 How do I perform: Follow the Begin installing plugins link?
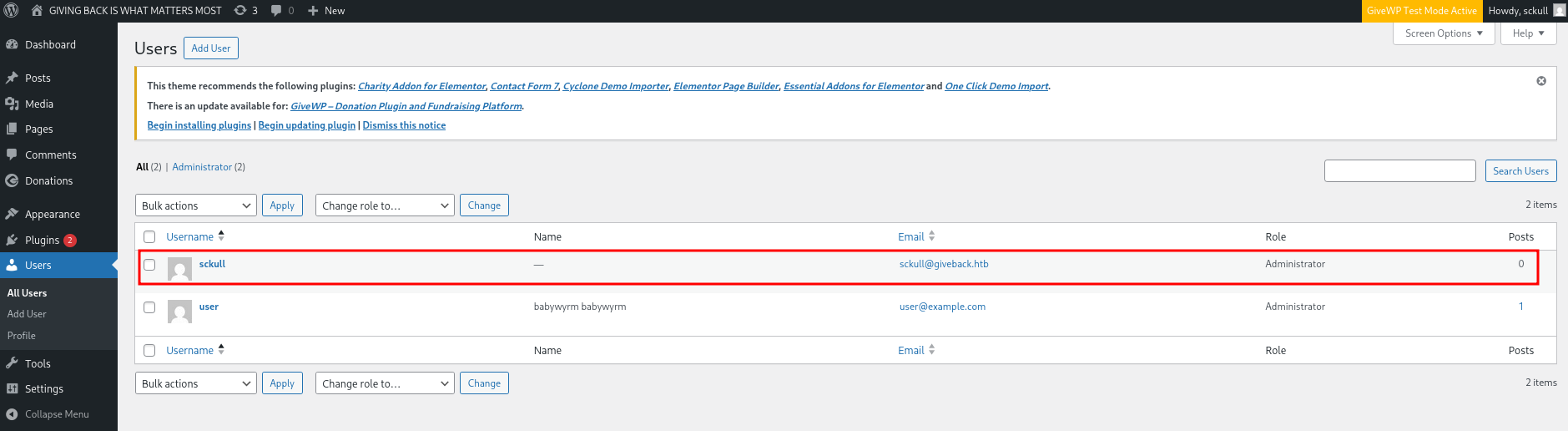coord(199,125)
